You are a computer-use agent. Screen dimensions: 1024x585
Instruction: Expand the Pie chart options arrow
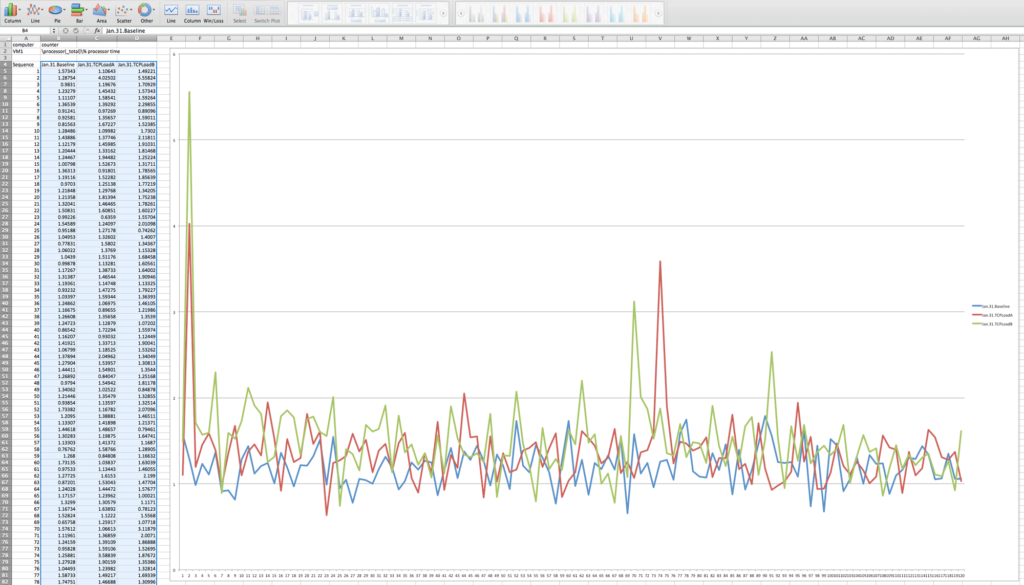point(63,9)
